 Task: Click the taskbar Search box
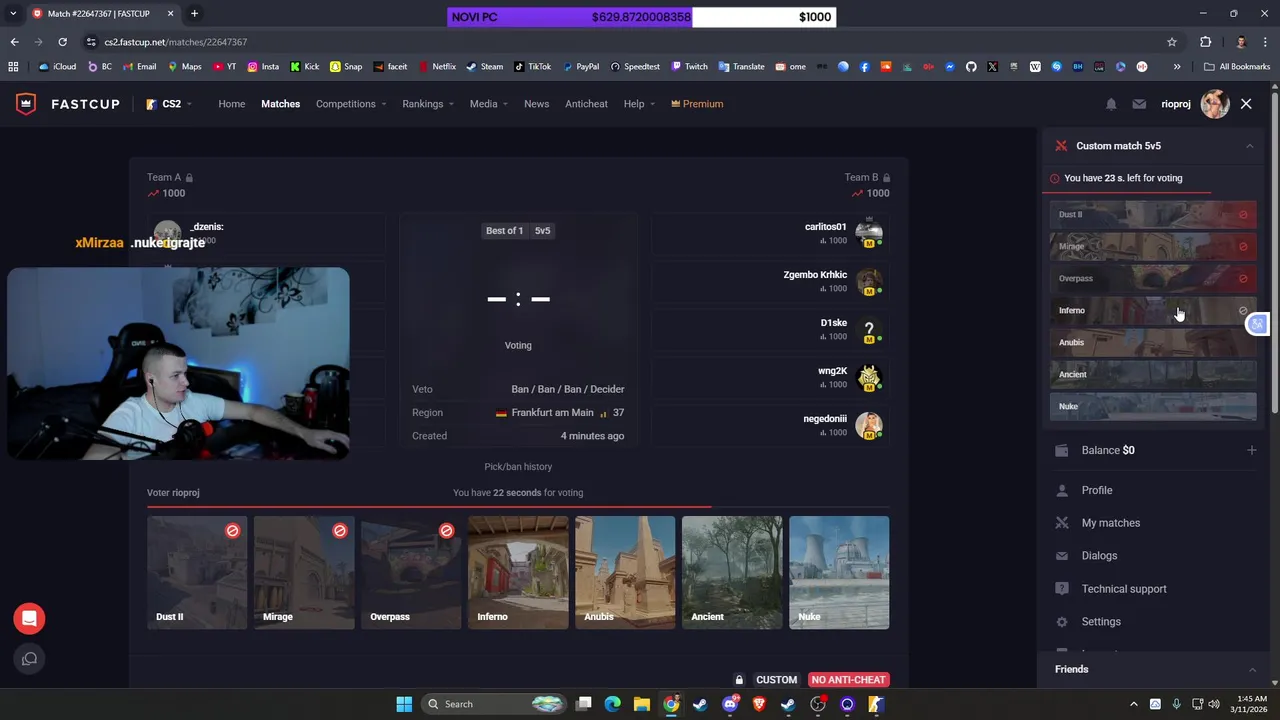point(496,704)
